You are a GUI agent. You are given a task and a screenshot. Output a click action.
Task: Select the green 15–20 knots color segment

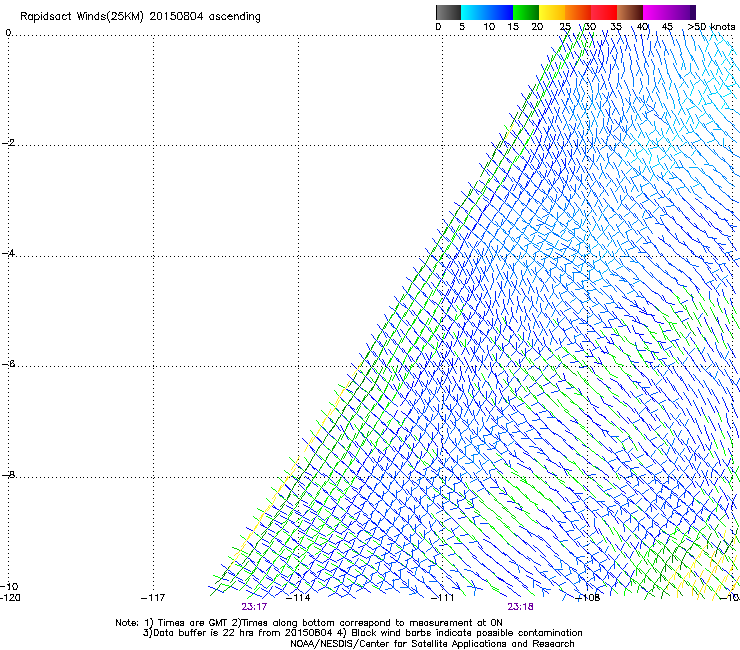[x=526, y=12]
